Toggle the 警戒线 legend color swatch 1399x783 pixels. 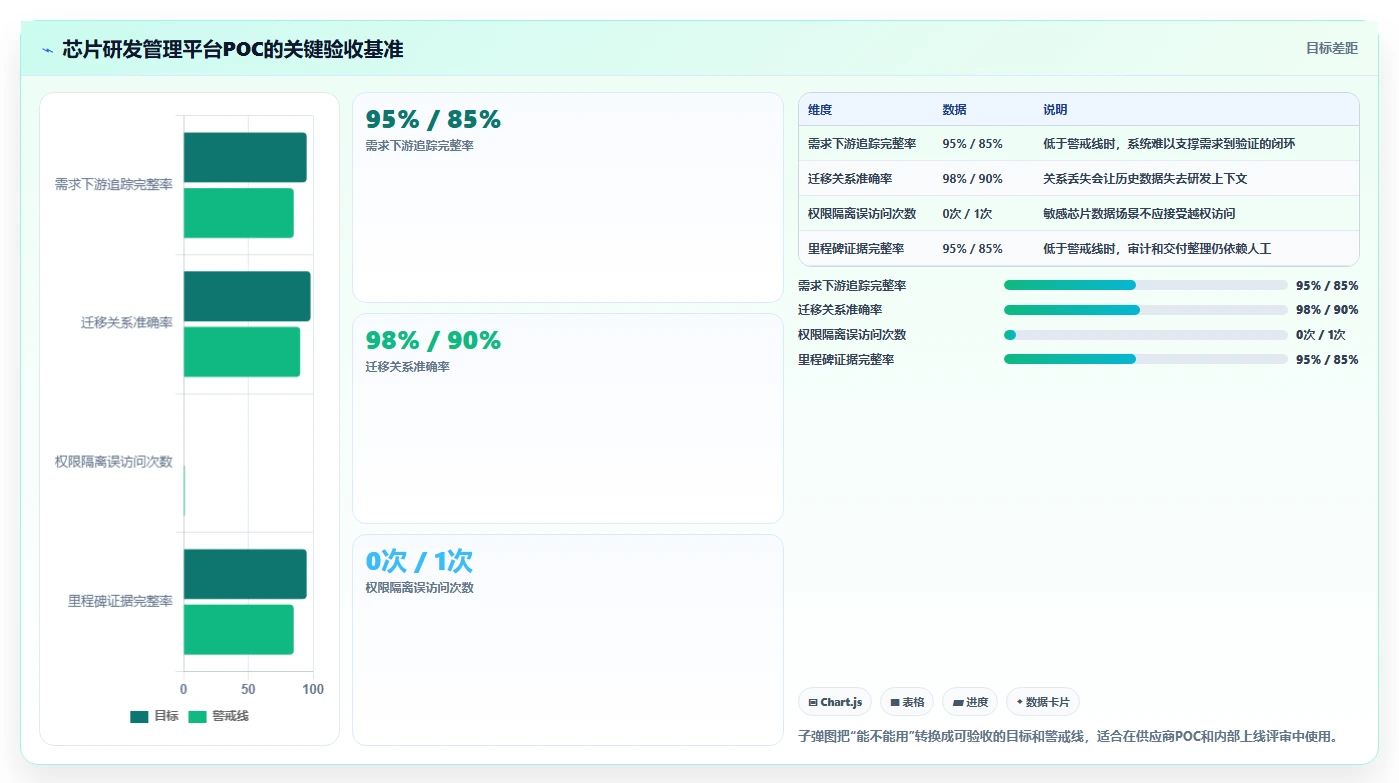click(x=197, y=717)
